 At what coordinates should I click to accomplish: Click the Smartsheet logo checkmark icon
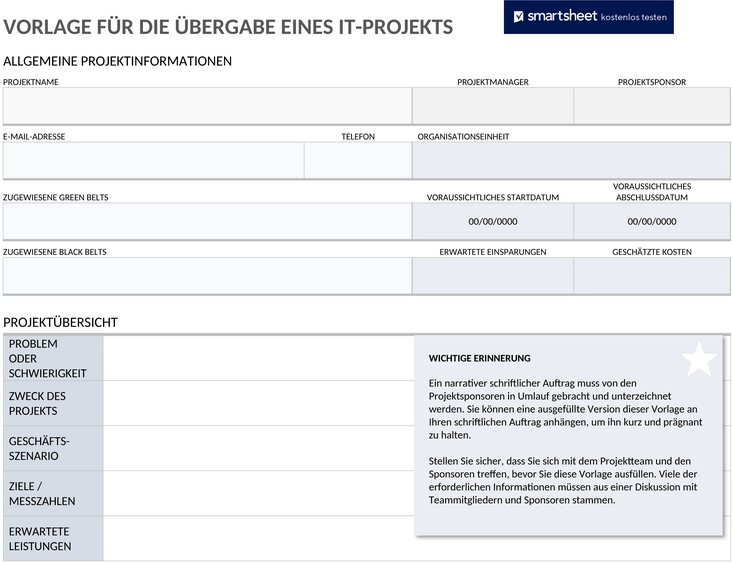518,17
